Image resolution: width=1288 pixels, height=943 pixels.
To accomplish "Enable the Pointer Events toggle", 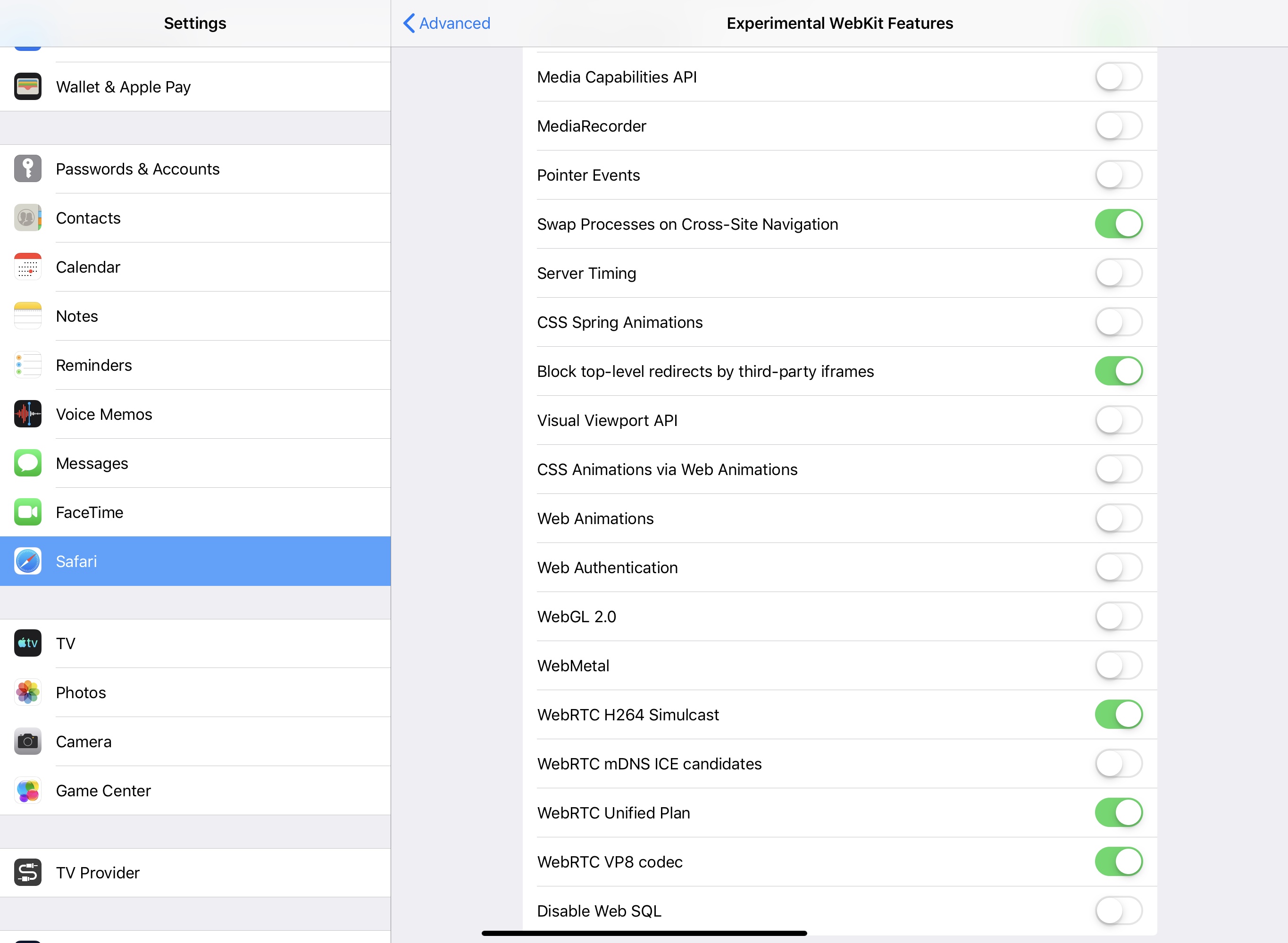I will pos(1118,175).
